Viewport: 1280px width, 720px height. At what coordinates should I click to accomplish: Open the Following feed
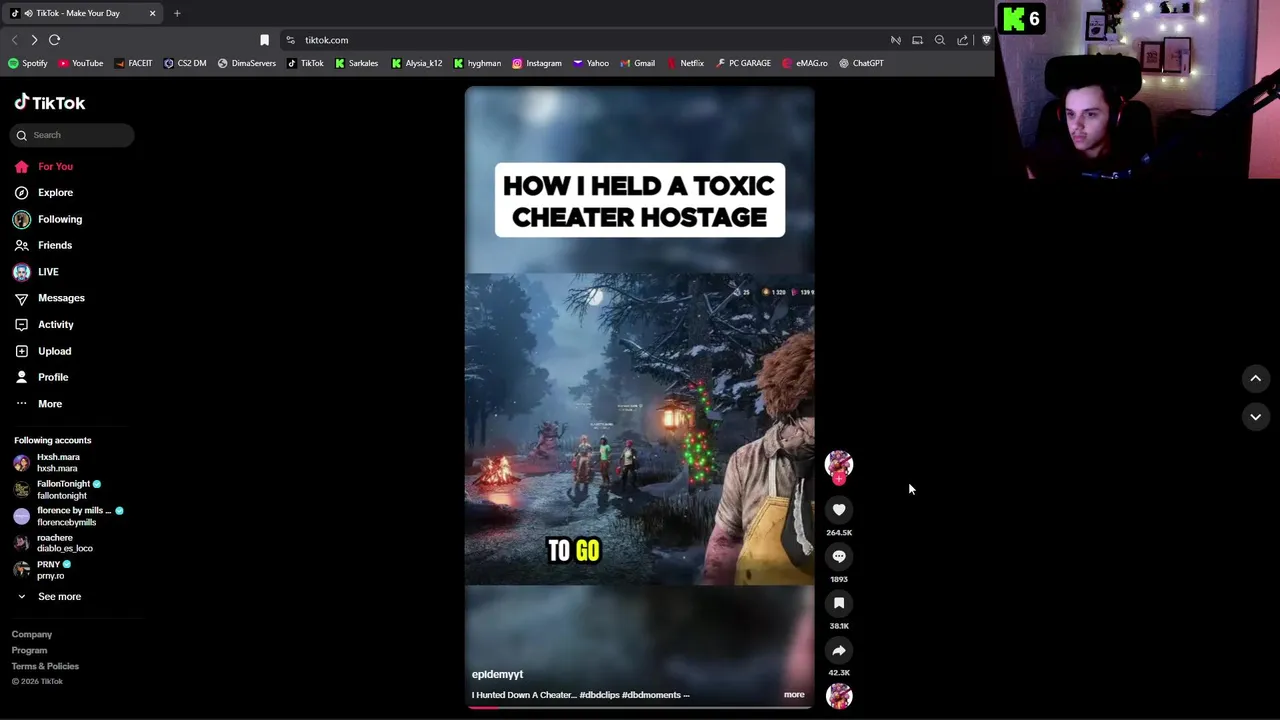point(48,219)
